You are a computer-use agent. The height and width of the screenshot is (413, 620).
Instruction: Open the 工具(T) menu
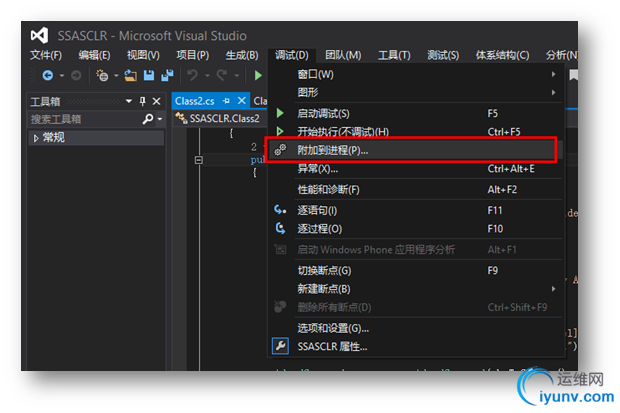click(394, 55)
